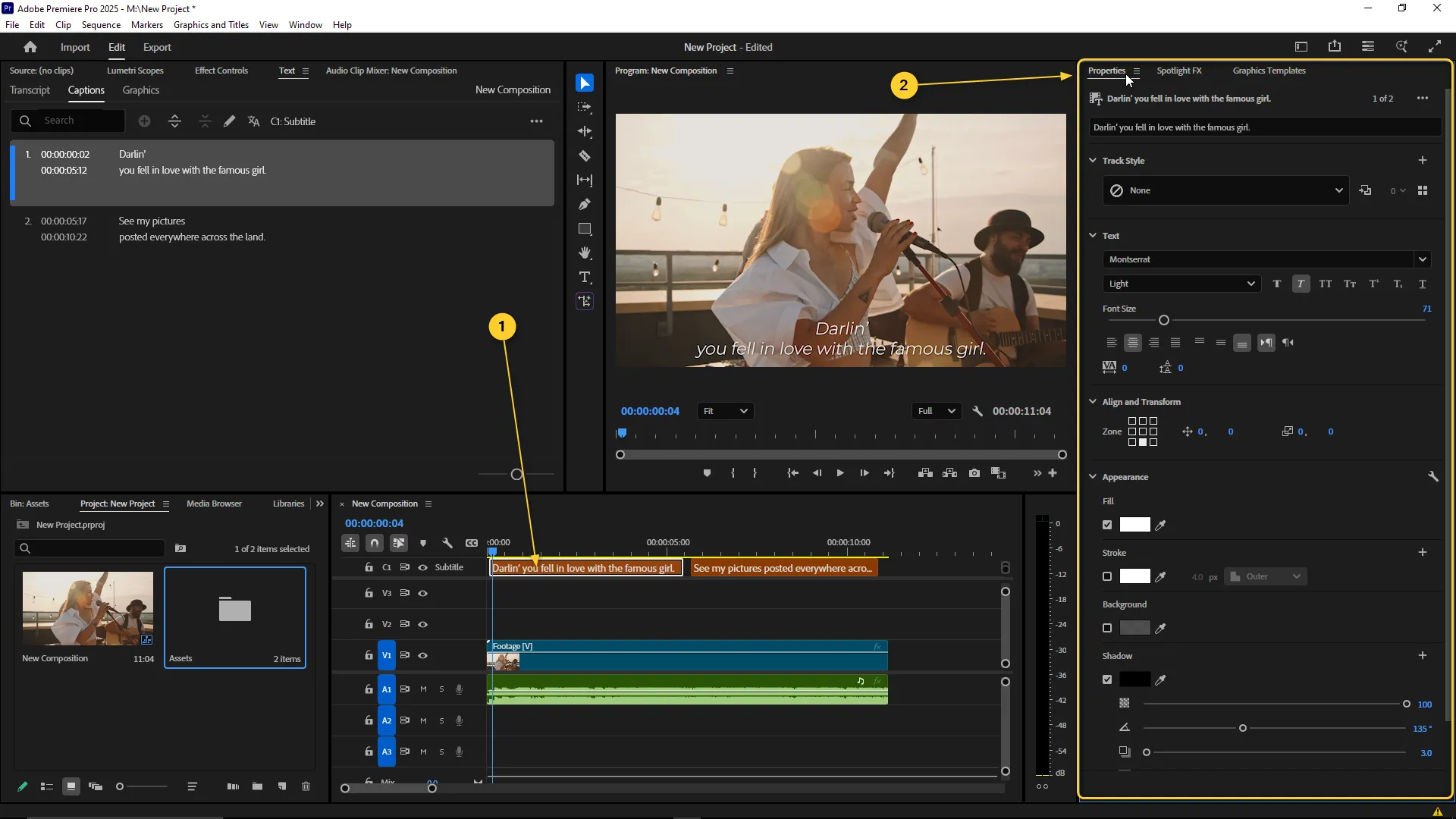The image size is (1456, 819).
Task: Select the Pen tool in toolbar
Action: pos(585,205)
